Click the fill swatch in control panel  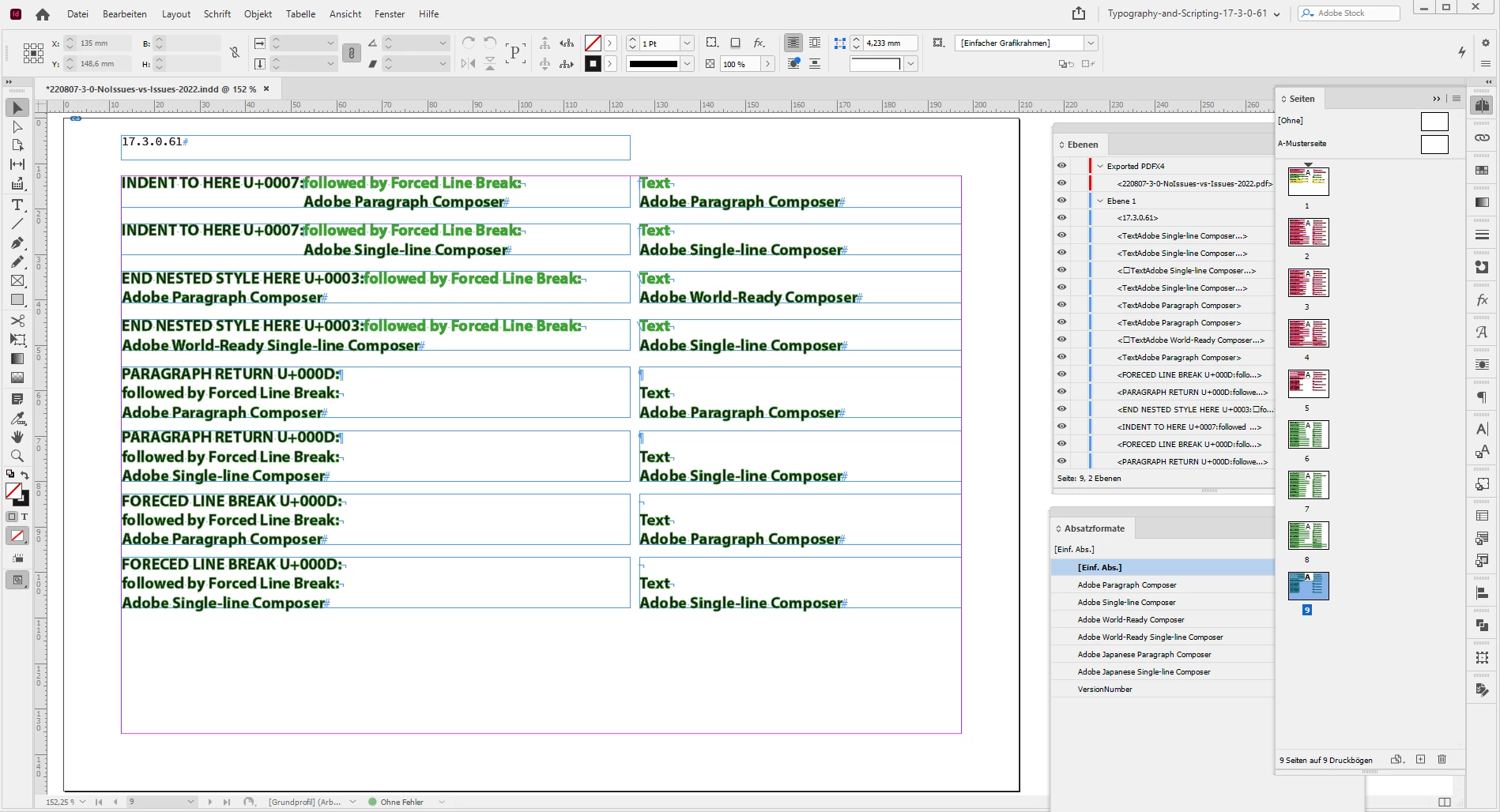pyautogui.click(x=593, y=43)
